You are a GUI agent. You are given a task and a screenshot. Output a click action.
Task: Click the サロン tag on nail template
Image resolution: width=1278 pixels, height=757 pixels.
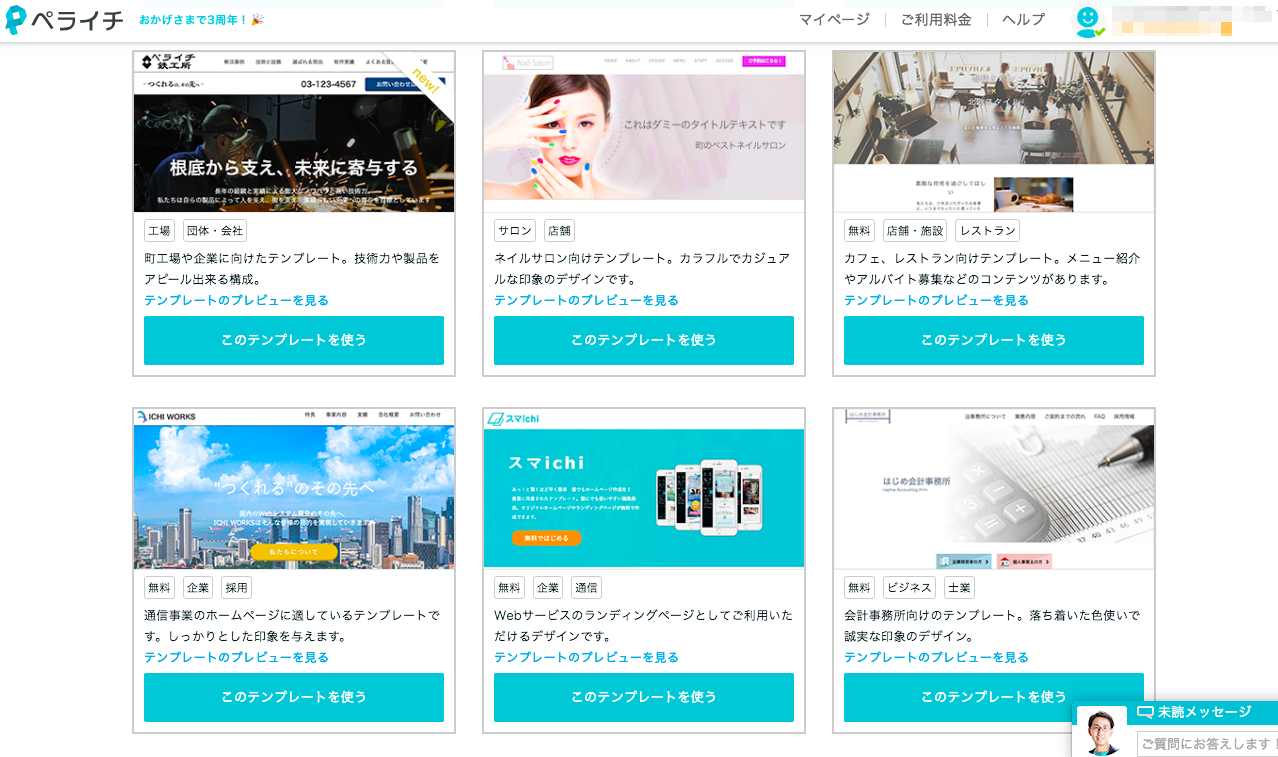tap(515, 231)
